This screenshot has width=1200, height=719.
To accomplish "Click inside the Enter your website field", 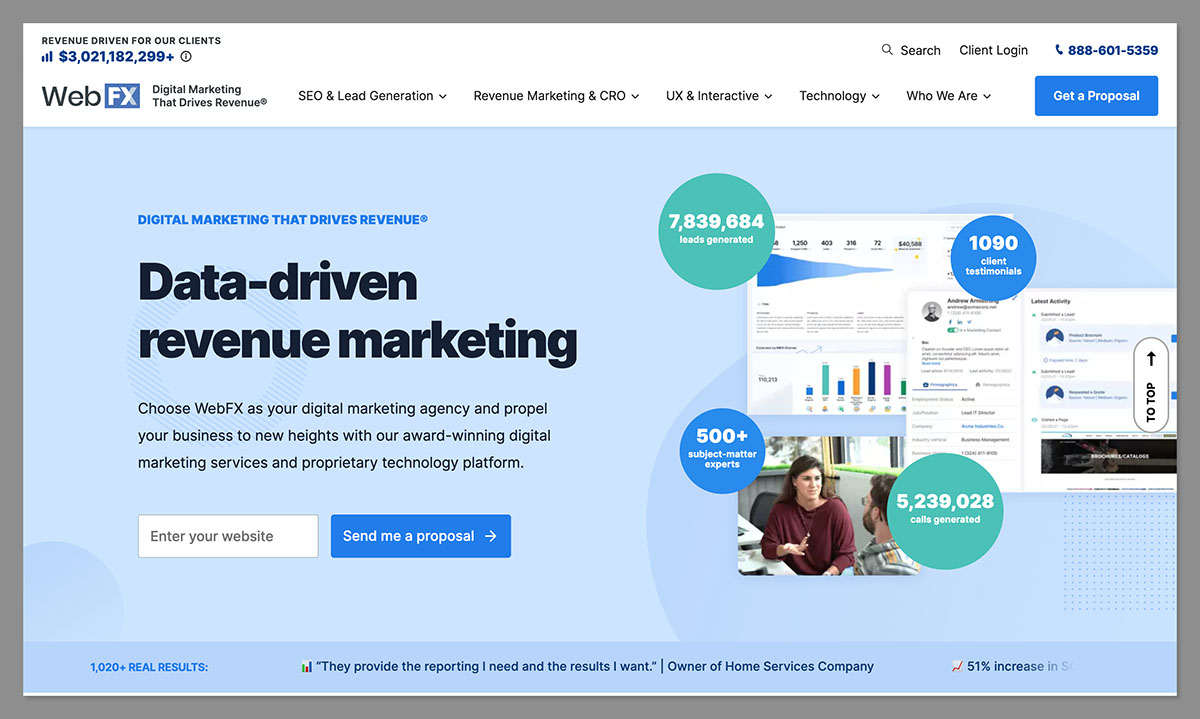I will click(227, 536).
